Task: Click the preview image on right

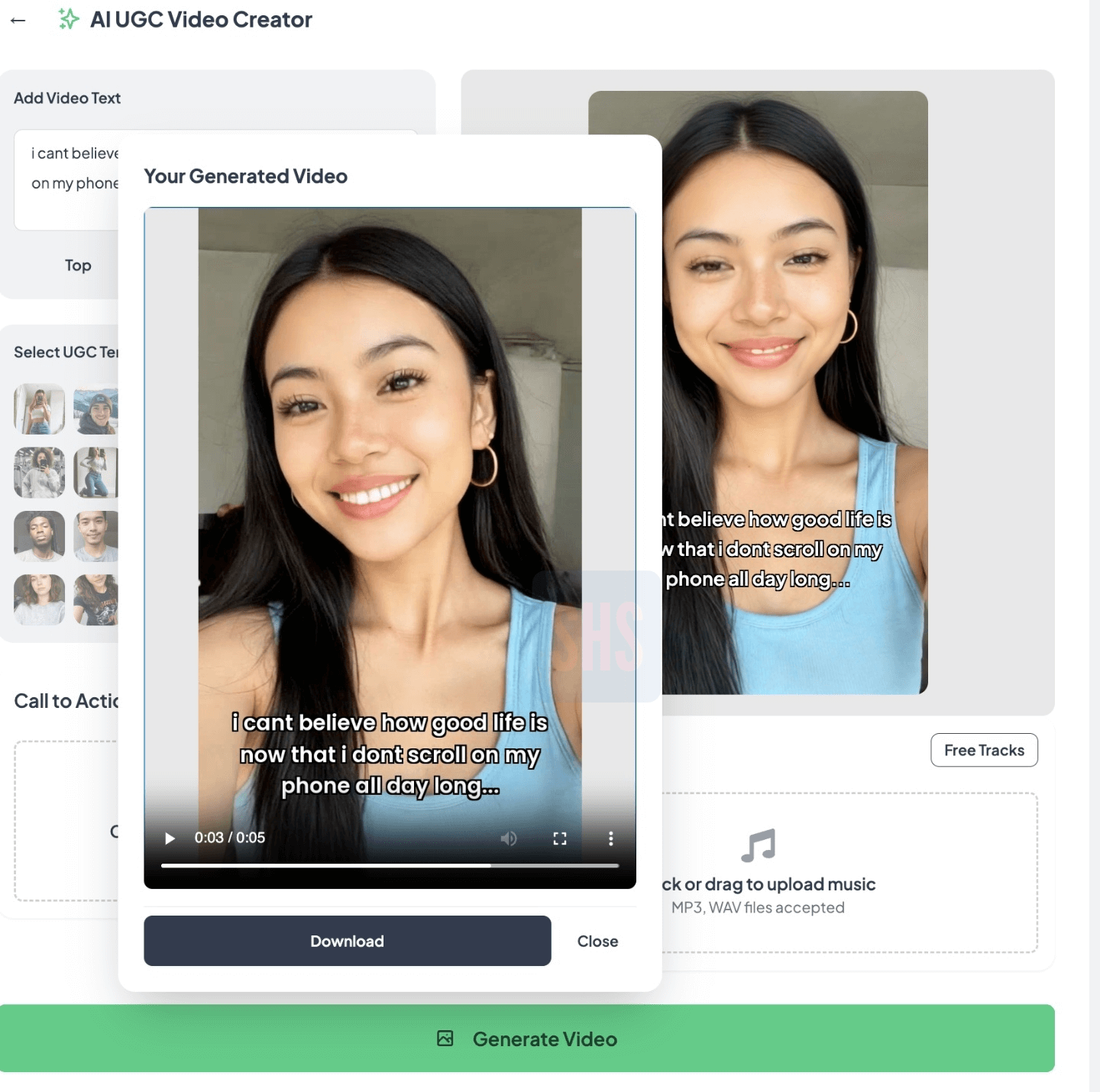Action: 794,393
